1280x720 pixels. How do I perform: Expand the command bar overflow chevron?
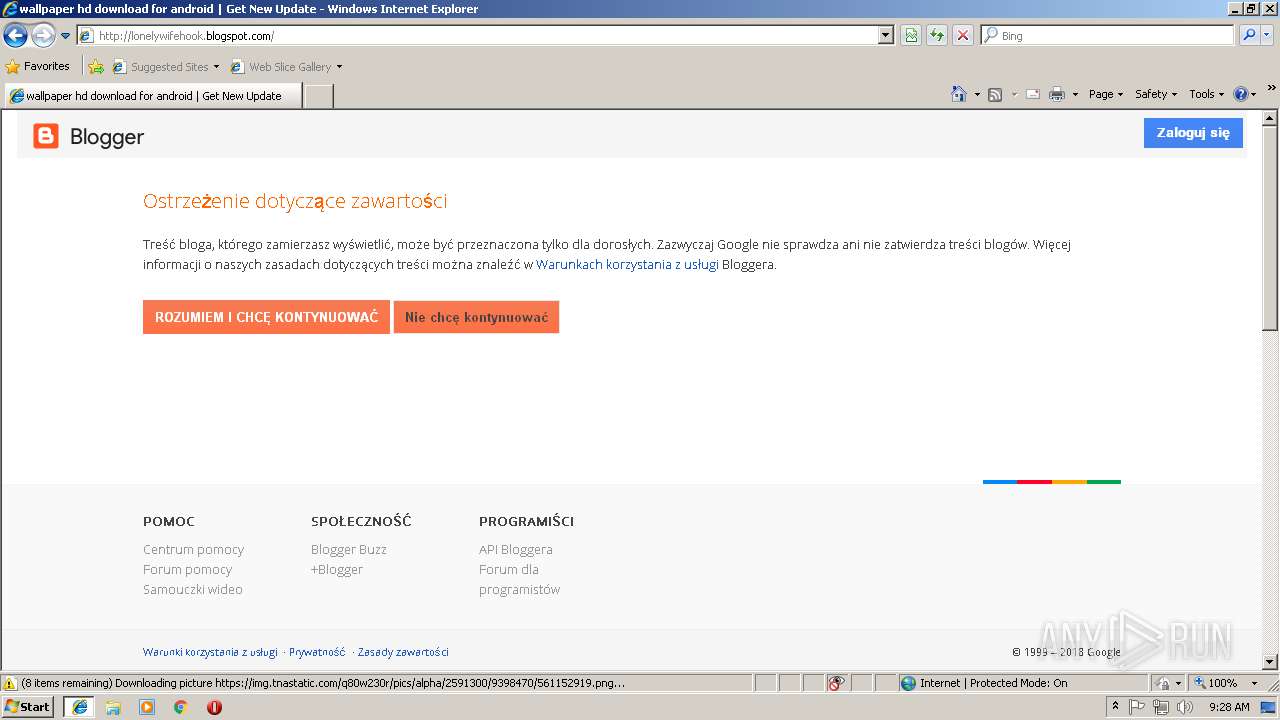1272,88
